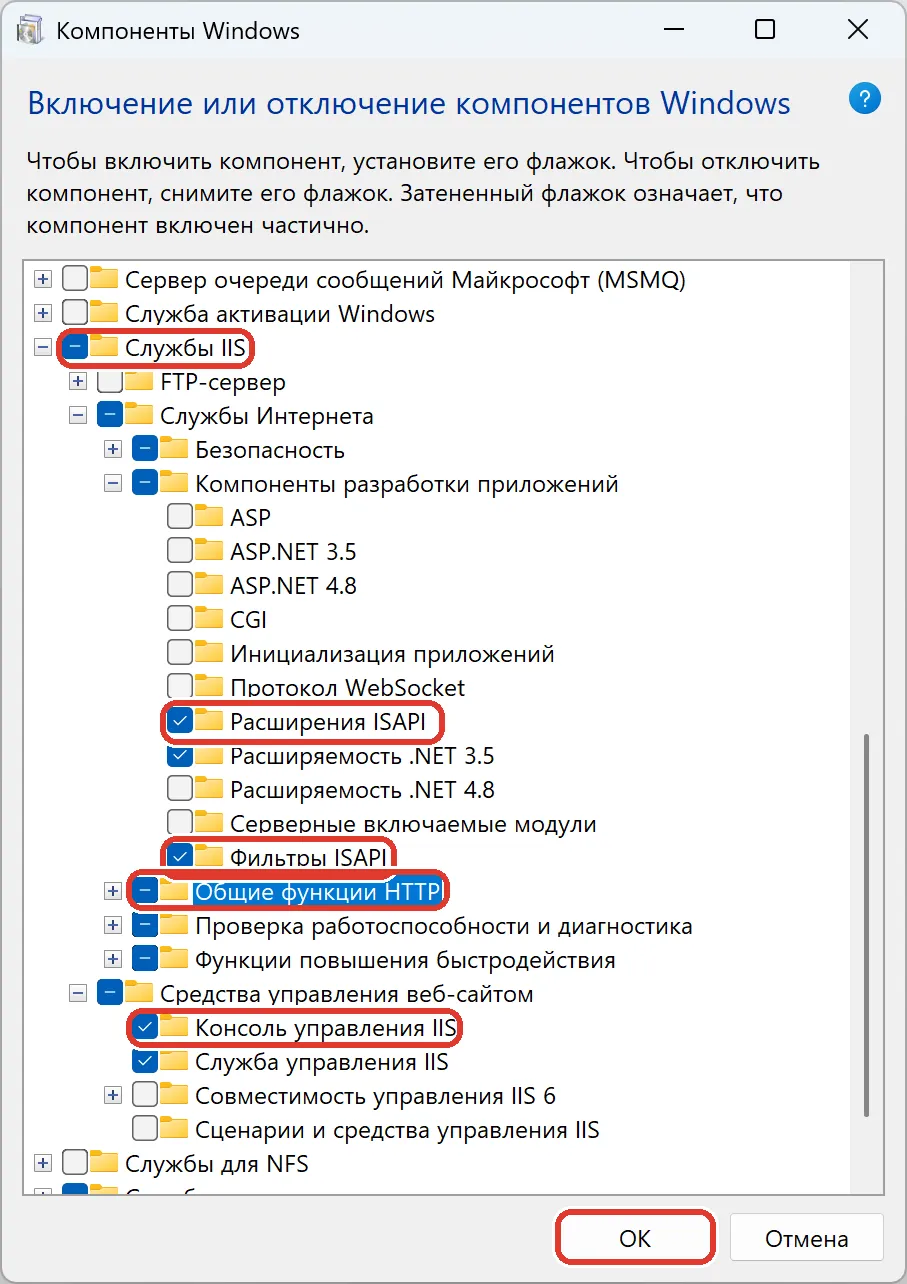Collapse the Службы Интернета node
Screen dimensions: 907x1284
click(78, 415)
